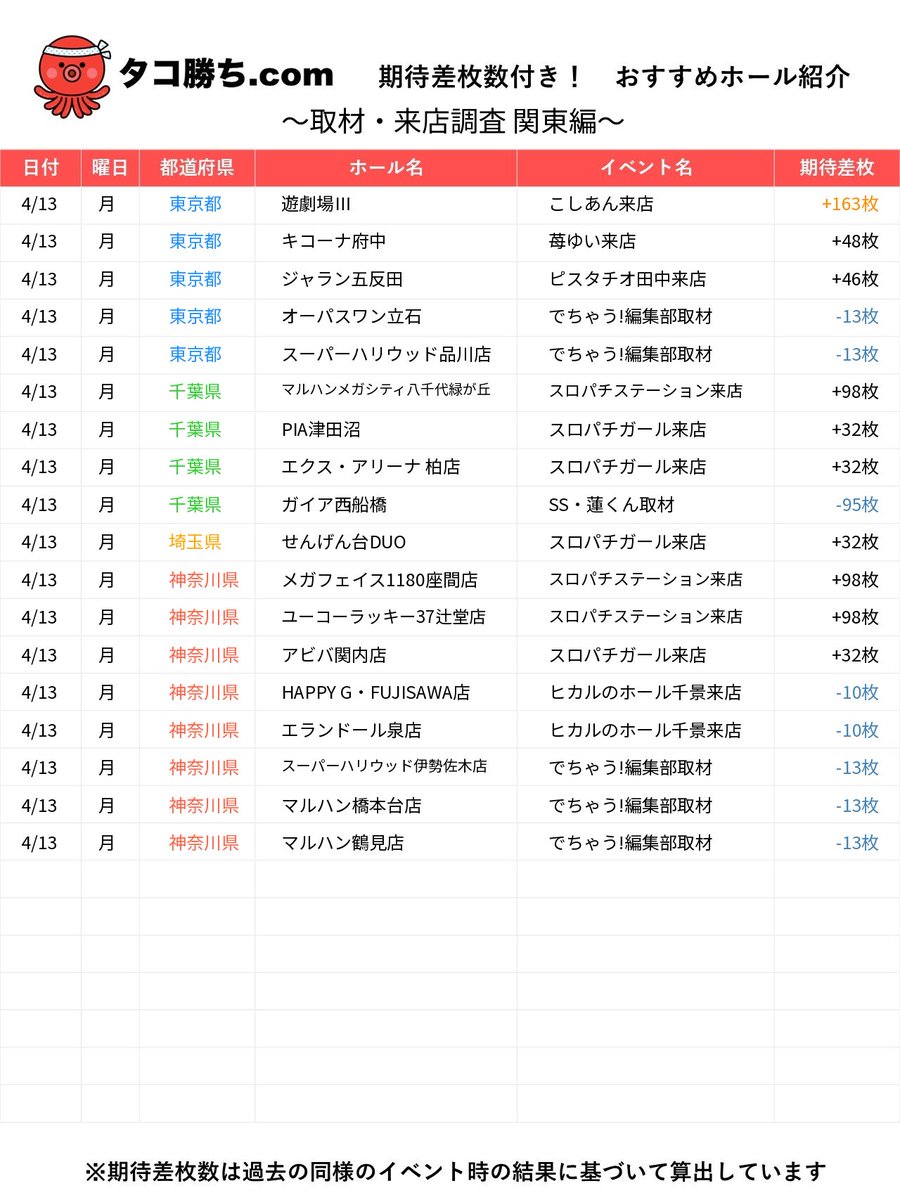Viewport: 900px width, 1200px height.
Task: Click event こしあん来店
Action: pyautogui.click(x=601, y=204)
